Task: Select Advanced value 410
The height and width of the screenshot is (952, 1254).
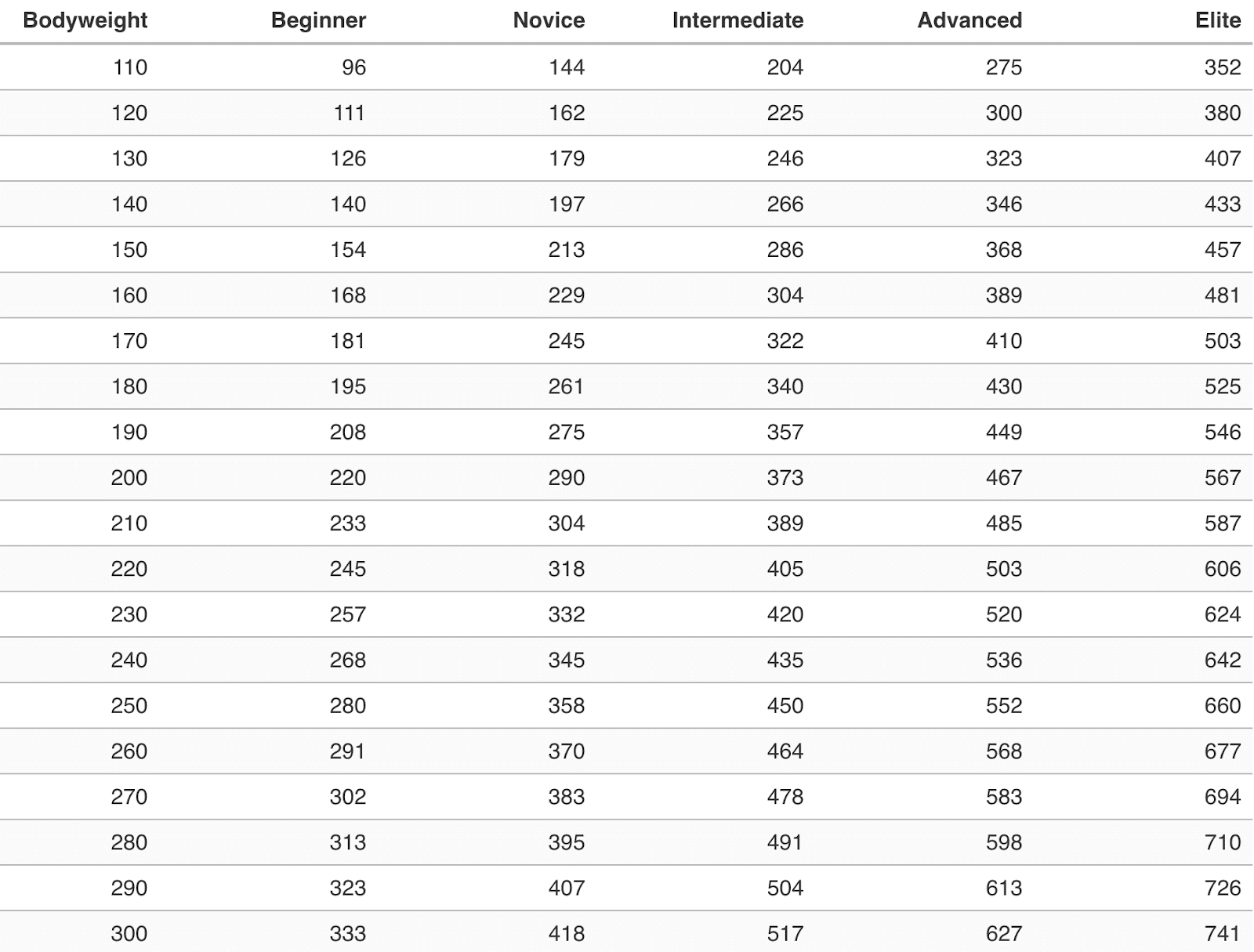Action: pyautogui.click(x=1004, y=341)
